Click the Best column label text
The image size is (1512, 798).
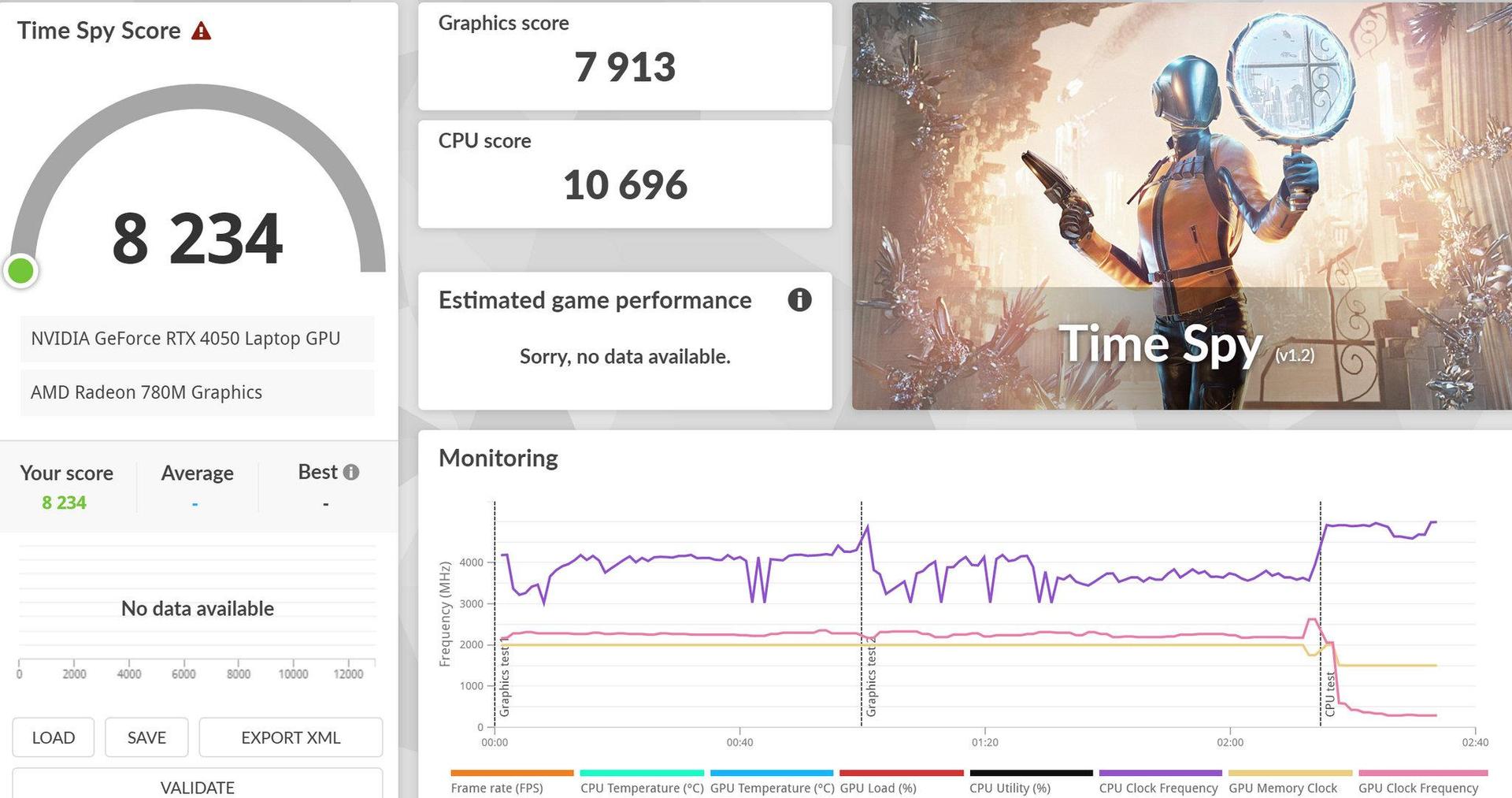[317, 472]
